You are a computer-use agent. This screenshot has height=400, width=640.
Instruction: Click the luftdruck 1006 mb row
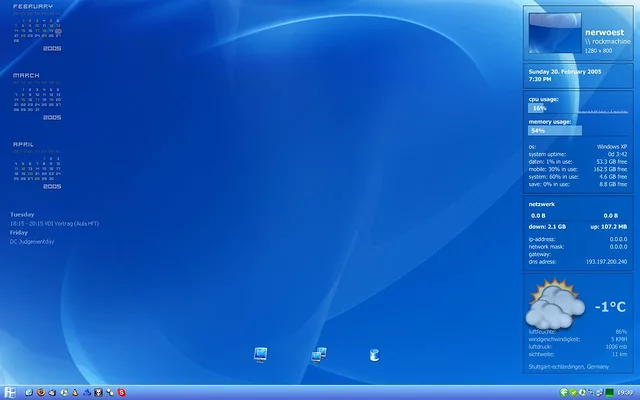[578, 347]
